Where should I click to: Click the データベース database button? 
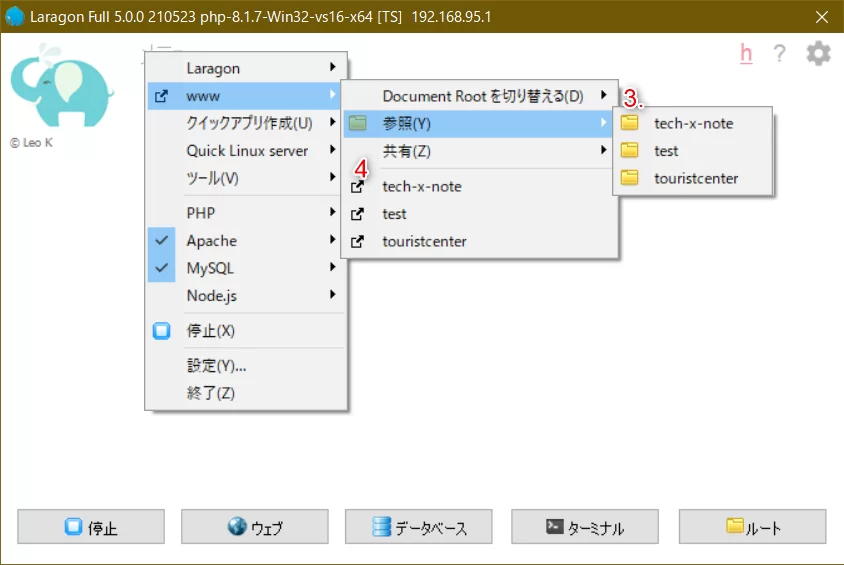(419, 527)
